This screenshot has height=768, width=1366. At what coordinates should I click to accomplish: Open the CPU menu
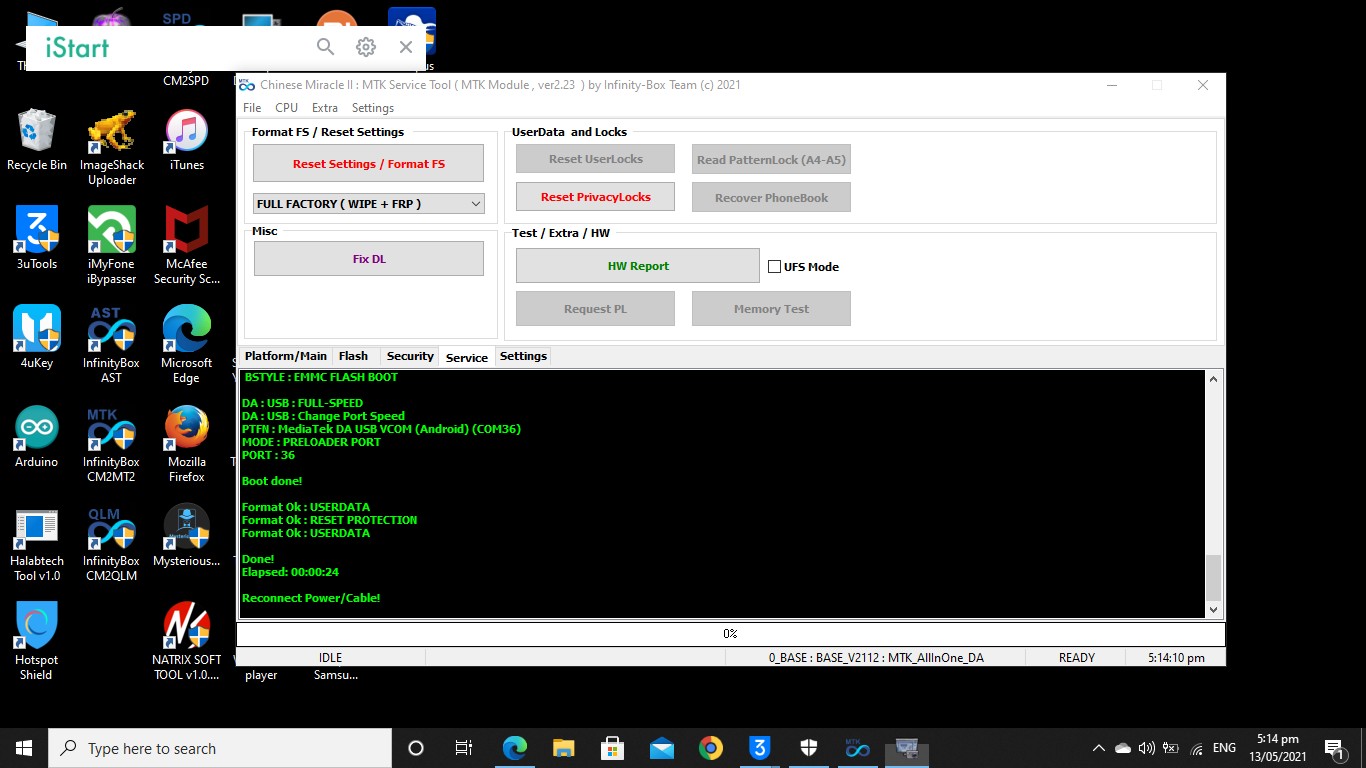coord(286,107)
